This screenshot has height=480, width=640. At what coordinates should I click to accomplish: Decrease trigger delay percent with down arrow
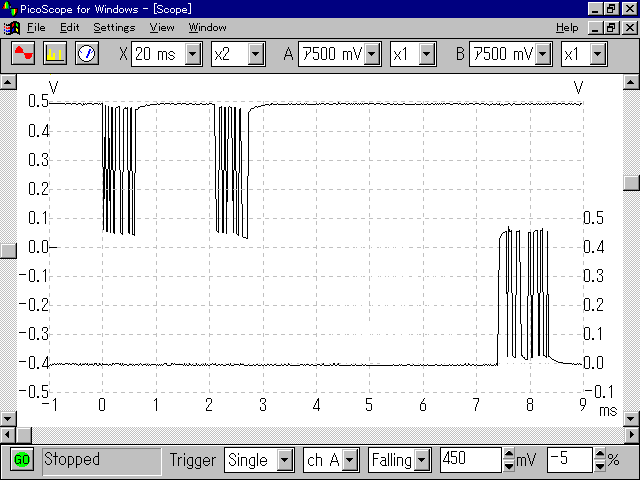click(x=600, y=466)
